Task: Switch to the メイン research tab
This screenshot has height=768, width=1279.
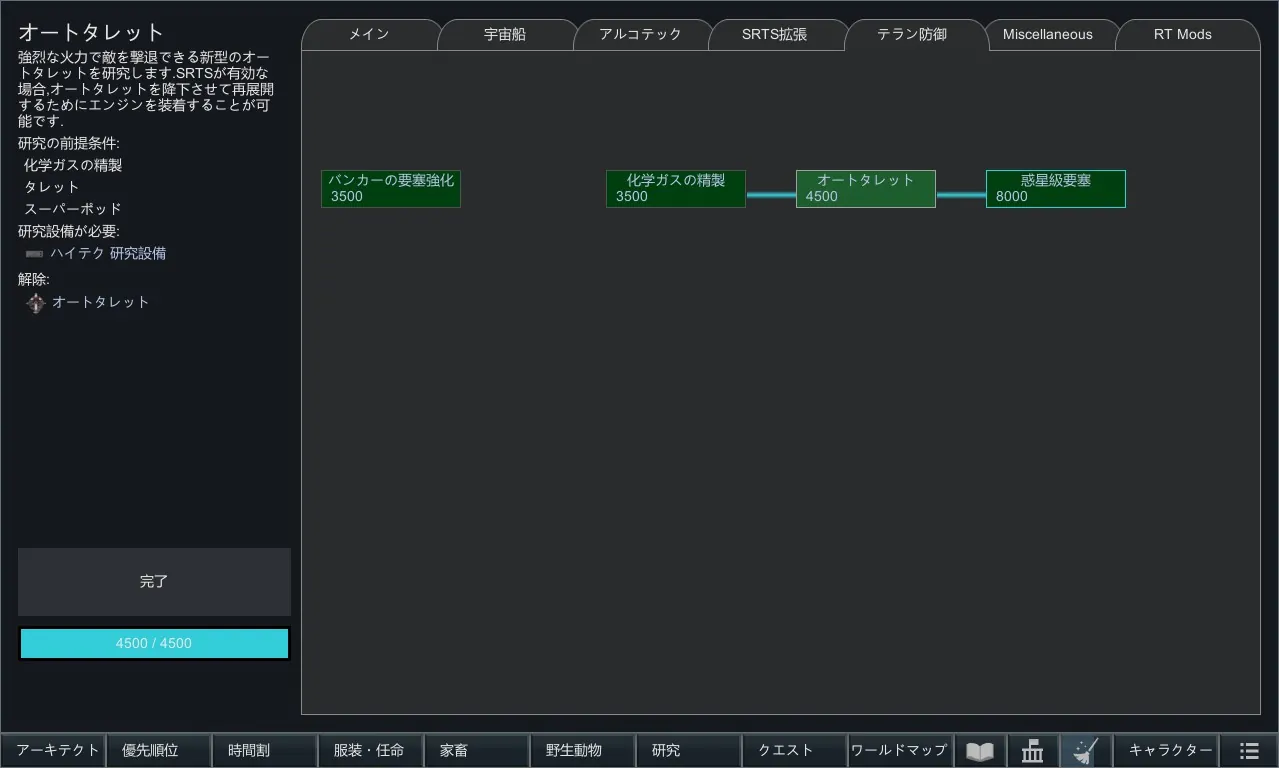Action: click(x=369, y=34)
